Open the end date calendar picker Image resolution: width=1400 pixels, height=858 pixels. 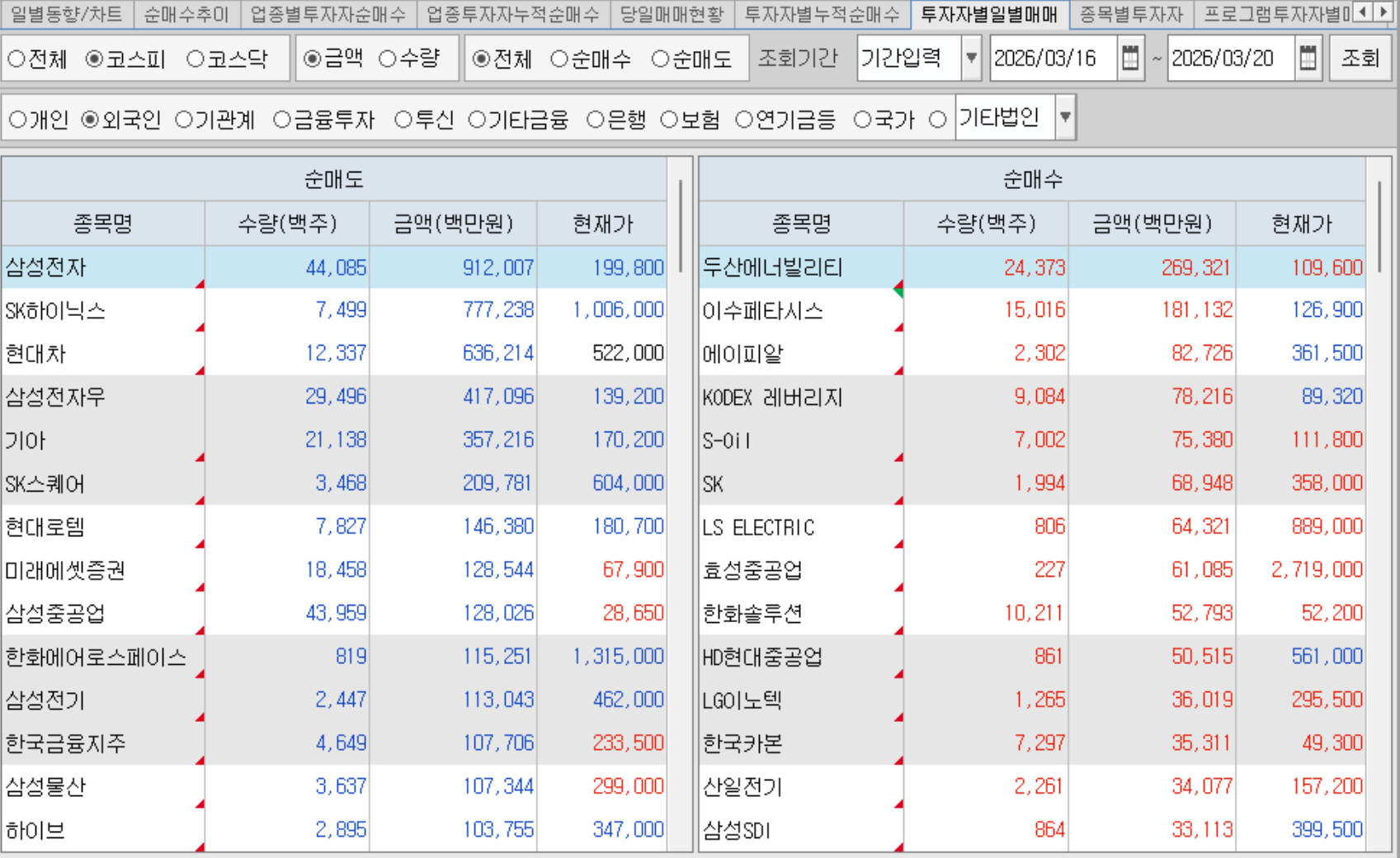point(1308,59)
